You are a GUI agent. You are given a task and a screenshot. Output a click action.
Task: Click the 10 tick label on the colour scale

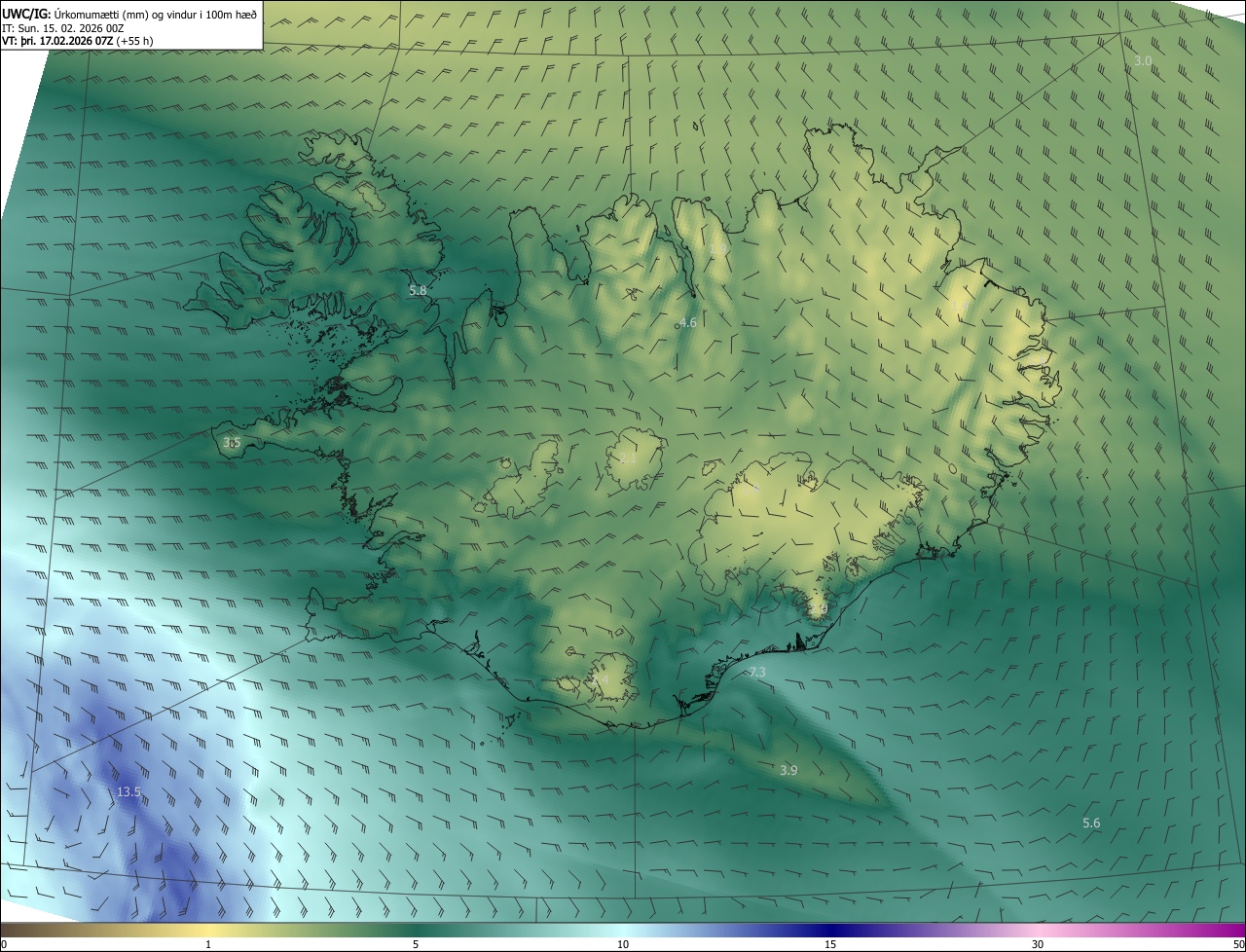click(x=623, y=944)
